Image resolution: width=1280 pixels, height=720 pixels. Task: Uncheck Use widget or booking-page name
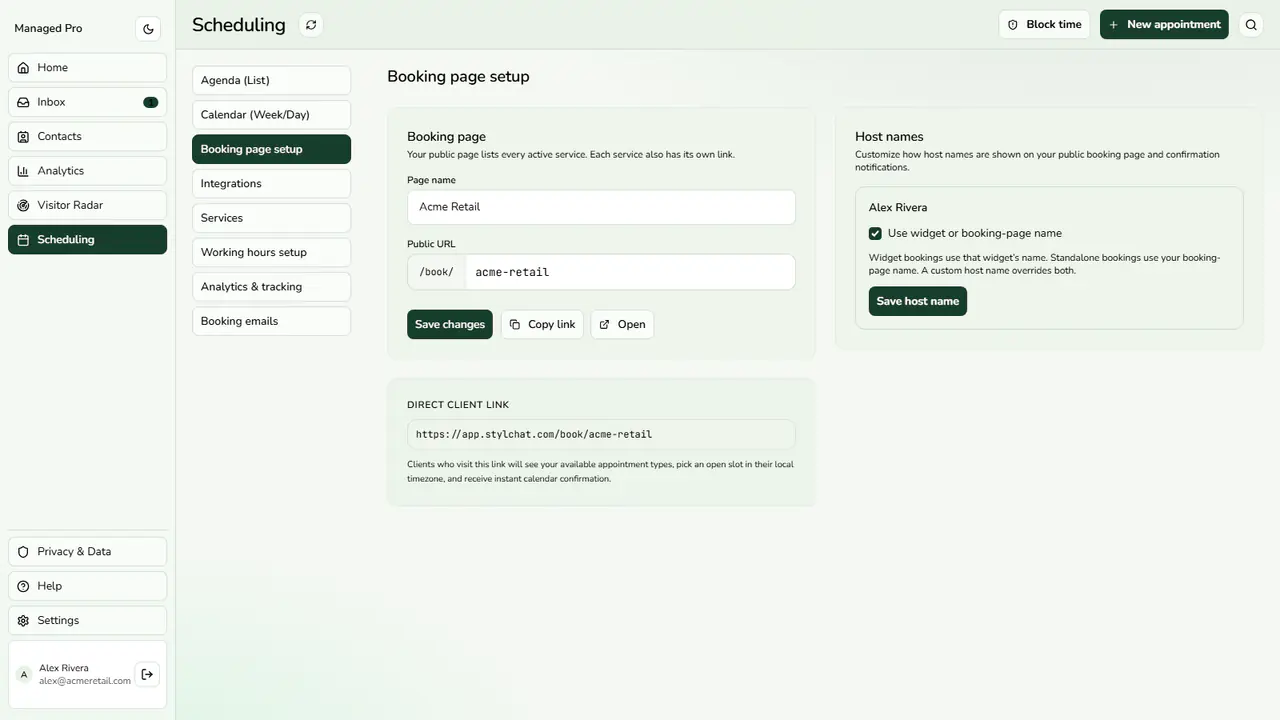pos(875,233)
